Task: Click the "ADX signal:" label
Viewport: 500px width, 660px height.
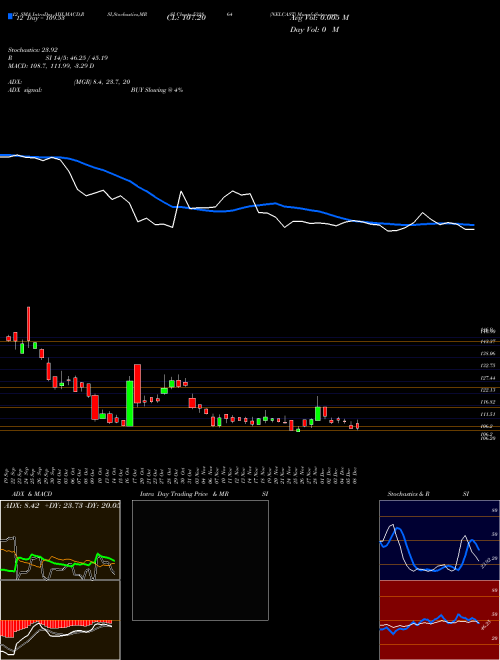Action: pos(25,90)
